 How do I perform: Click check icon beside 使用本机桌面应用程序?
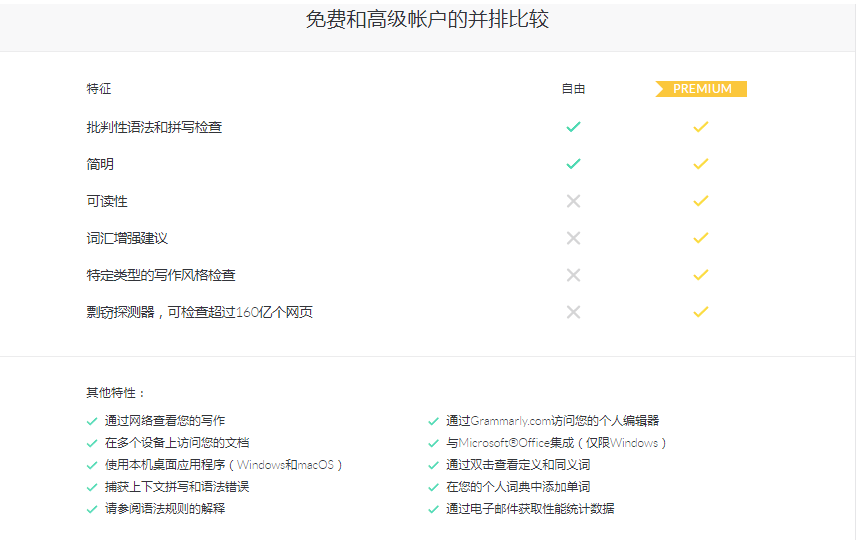(92, 465)
